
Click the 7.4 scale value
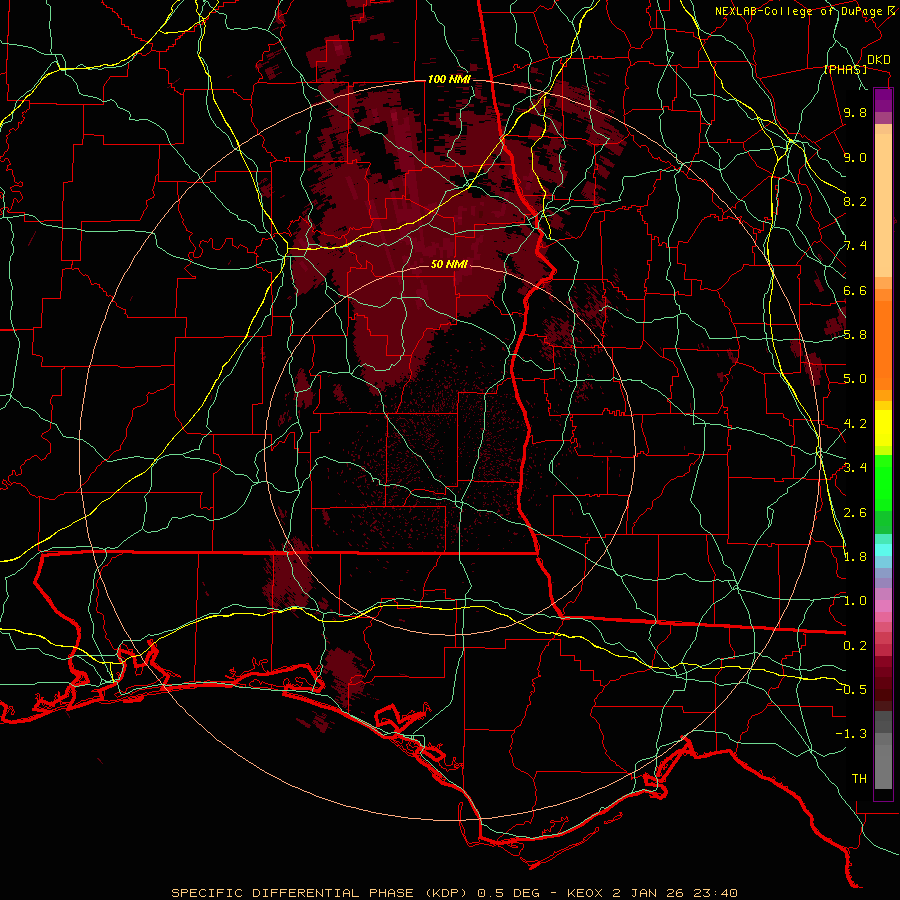(x=855, y=246)
